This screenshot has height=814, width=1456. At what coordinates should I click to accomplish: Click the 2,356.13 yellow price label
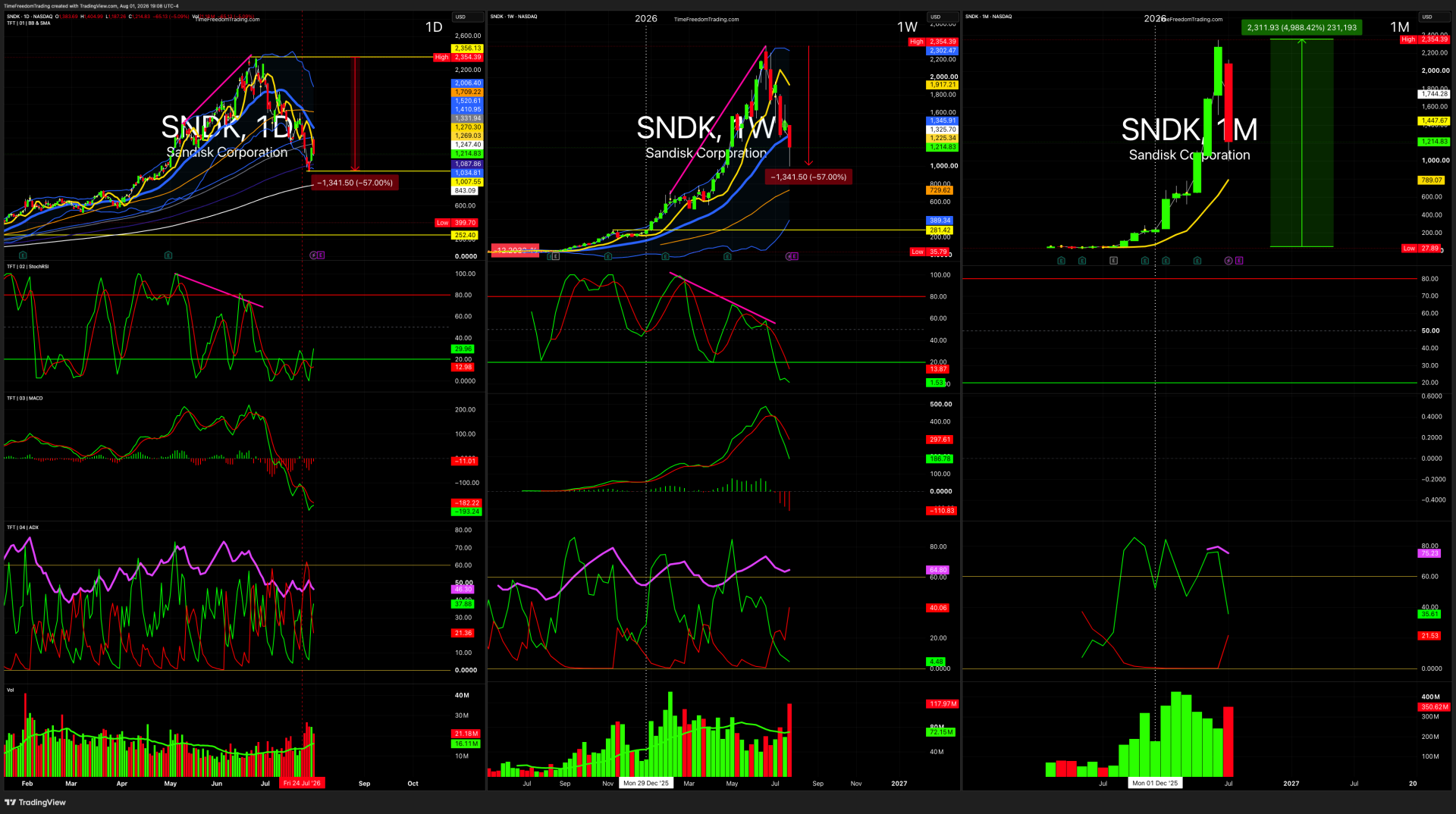[x=467, y=49]
